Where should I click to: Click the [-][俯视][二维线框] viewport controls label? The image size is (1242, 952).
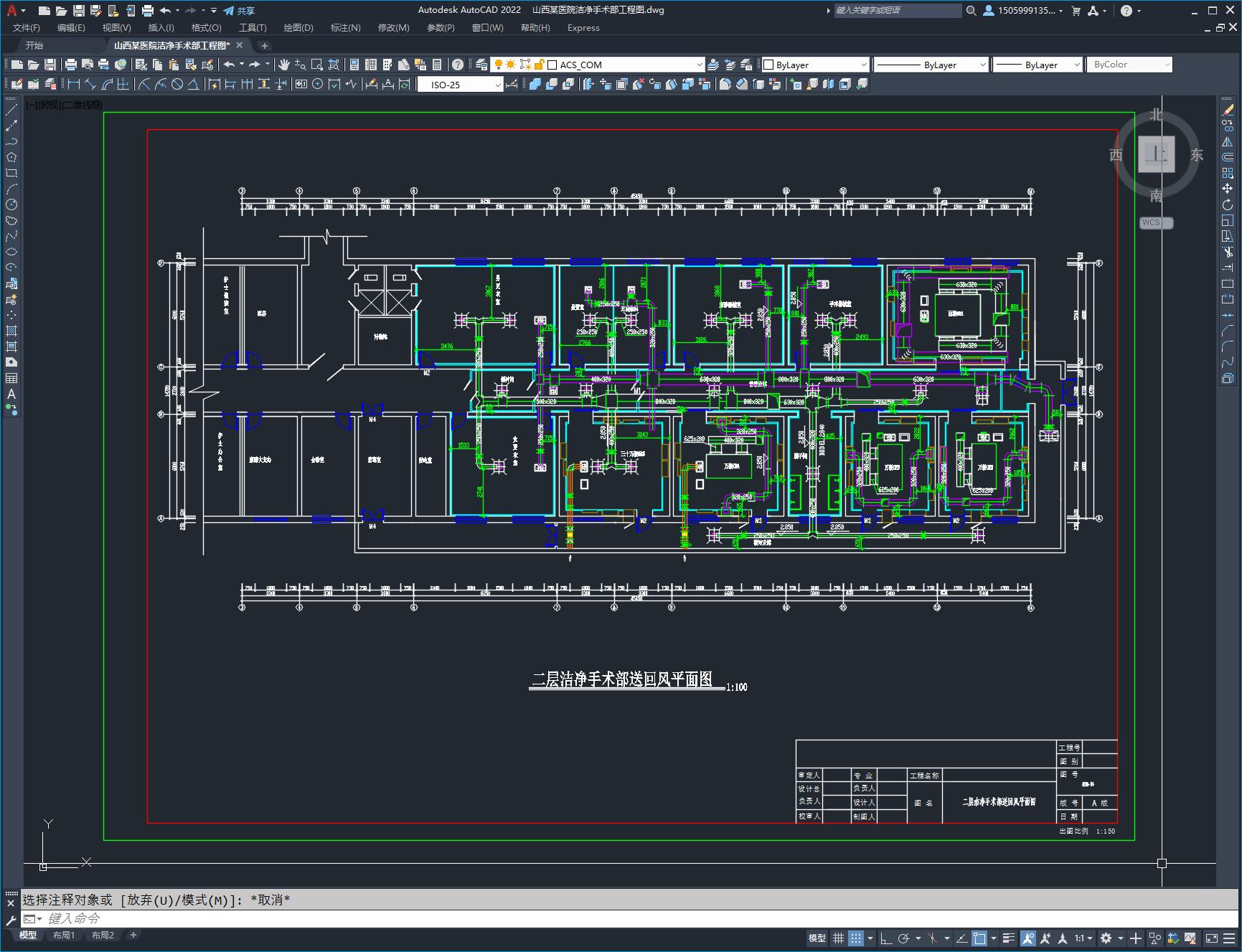click(x=64, y=105)
